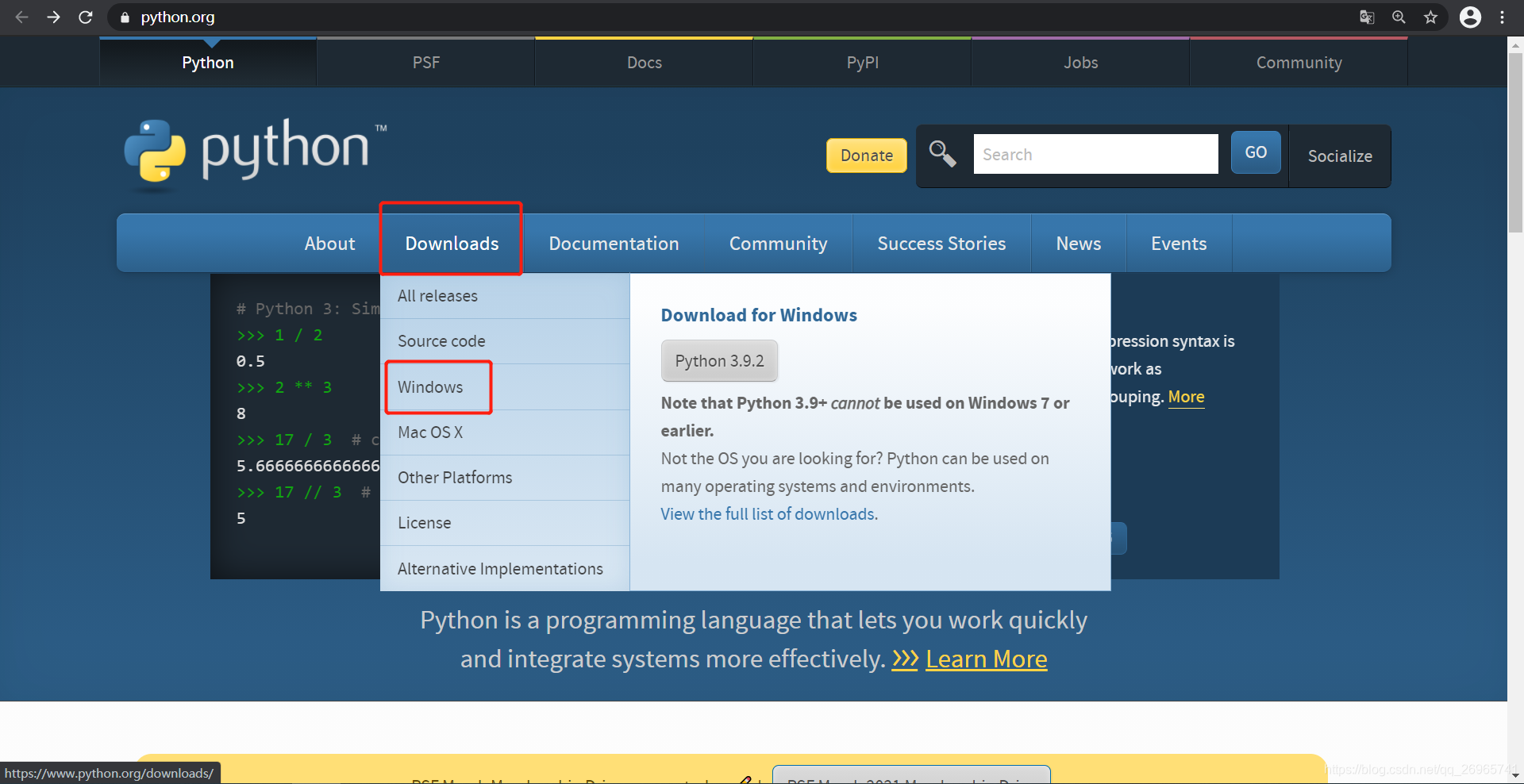The width and height of the screenshot is (1524, 784).
Task: Click the scrollbar up arrow
Action: point(1515,45)
